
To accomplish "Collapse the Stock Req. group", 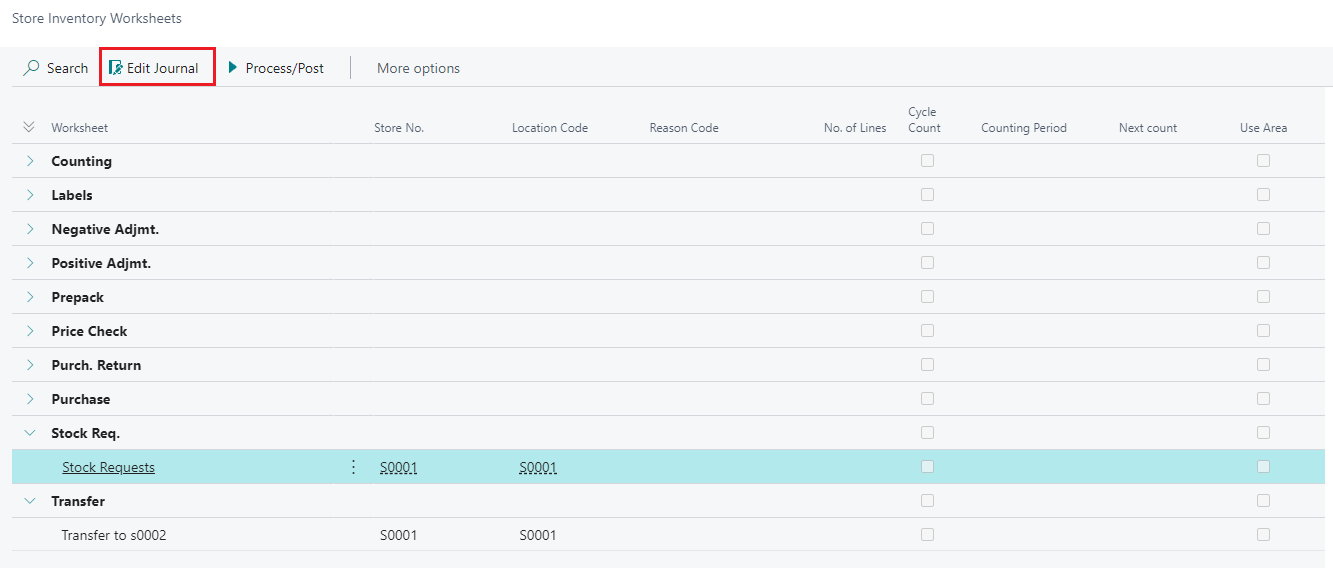I will pos(30,433).
